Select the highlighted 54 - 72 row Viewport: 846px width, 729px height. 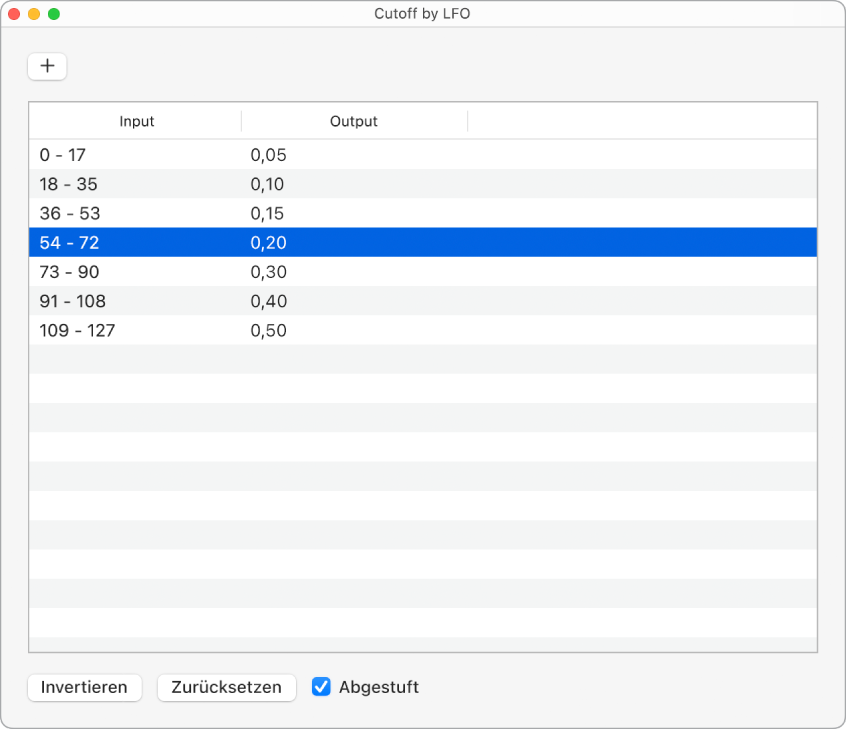coord(70,242)
